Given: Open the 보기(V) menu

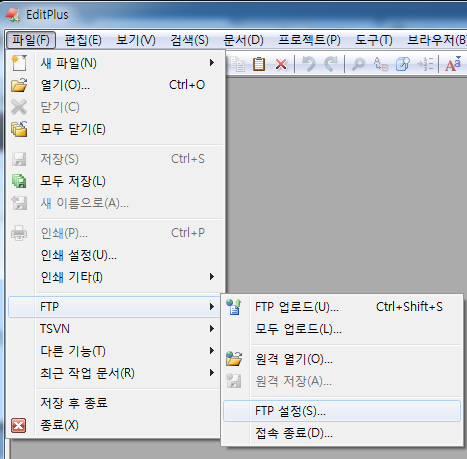Looking at the screenshot, I should (x=136, y=40).
